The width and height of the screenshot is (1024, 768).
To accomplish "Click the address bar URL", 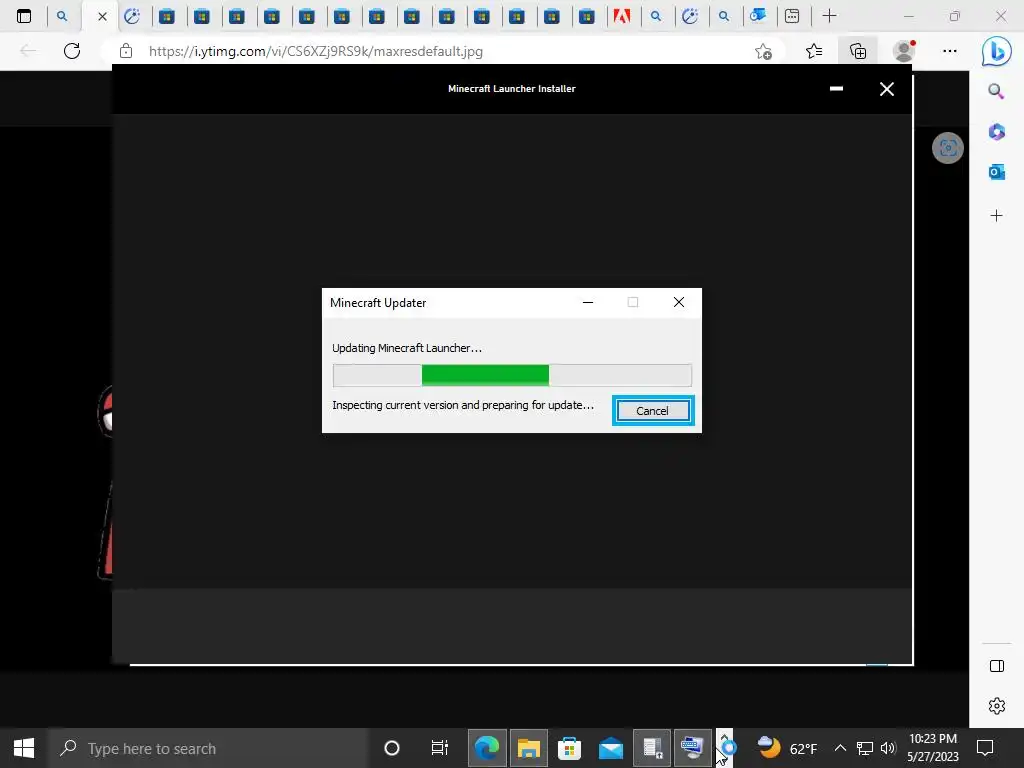I will click(315, 51).
